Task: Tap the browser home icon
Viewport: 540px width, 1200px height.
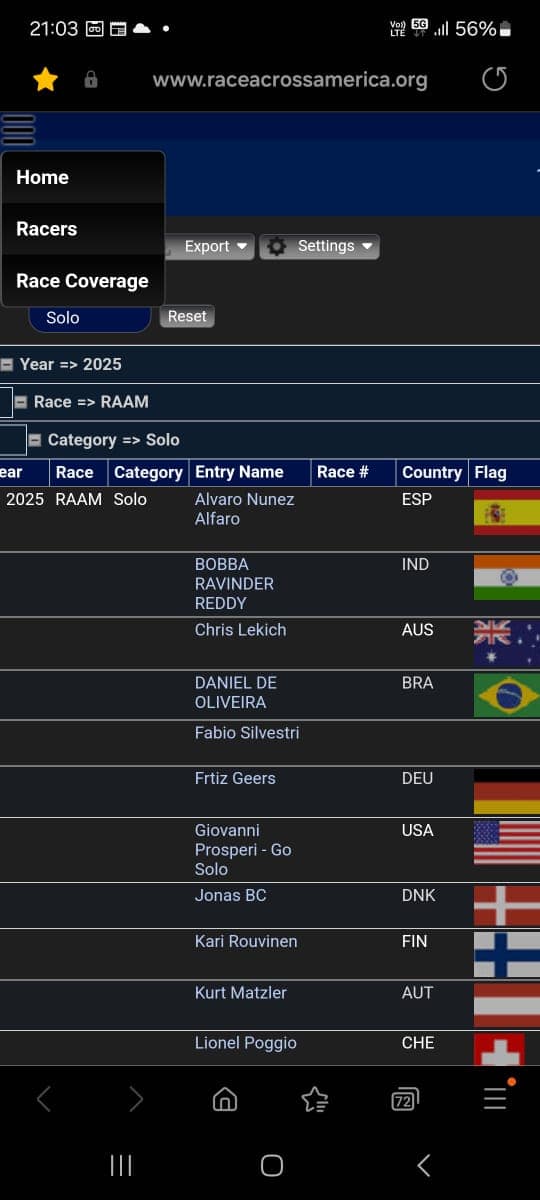Action: (x=225, y=1100)
